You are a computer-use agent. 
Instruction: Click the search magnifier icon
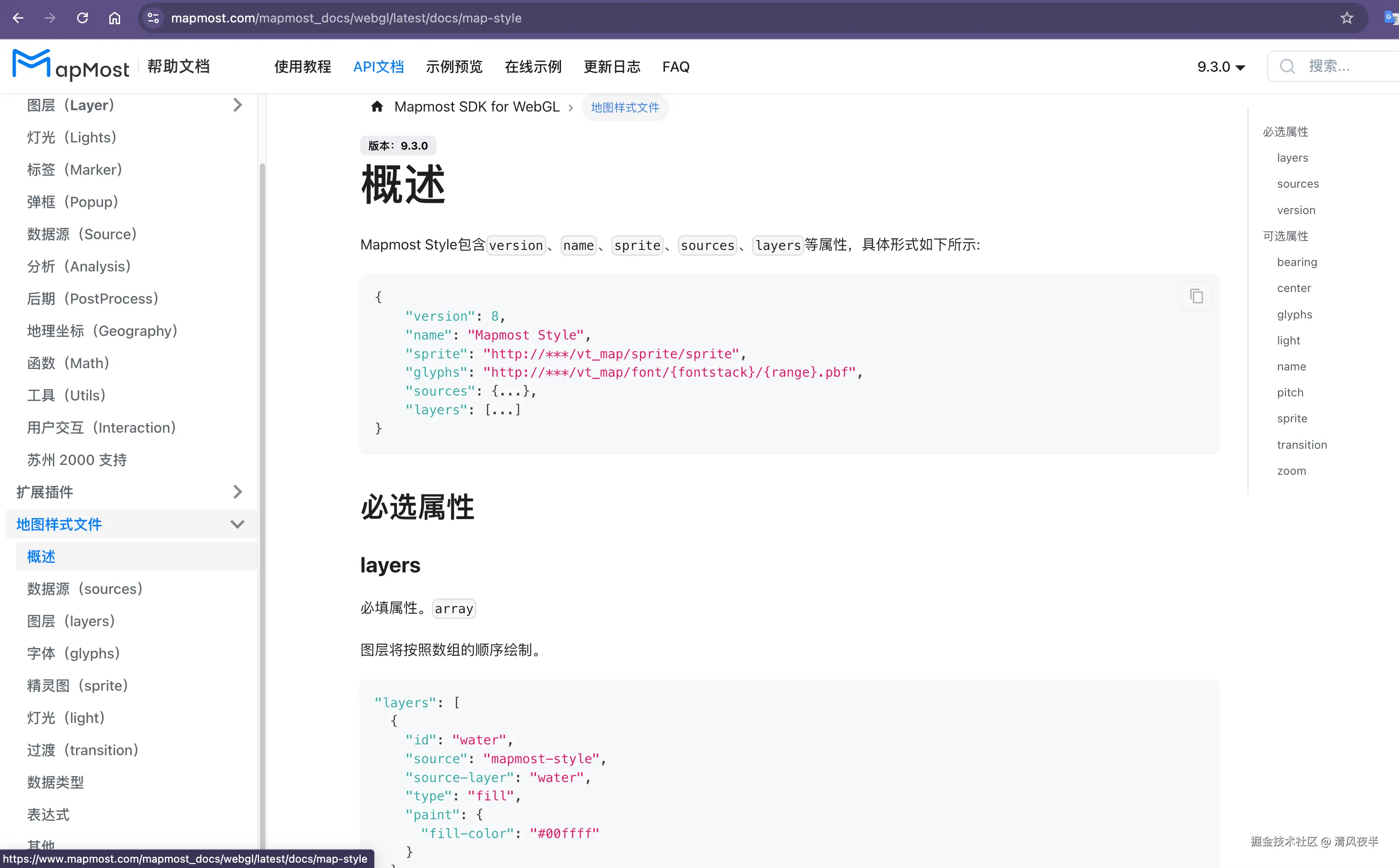click(1287, 67)
